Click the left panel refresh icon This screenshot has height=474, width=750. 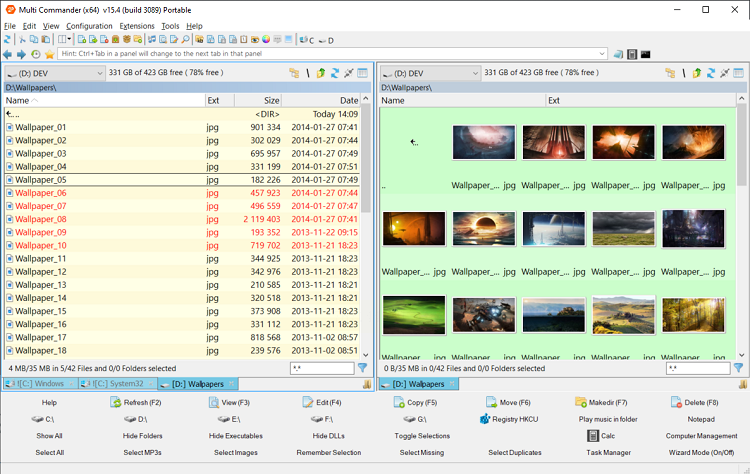pos(335,73)
